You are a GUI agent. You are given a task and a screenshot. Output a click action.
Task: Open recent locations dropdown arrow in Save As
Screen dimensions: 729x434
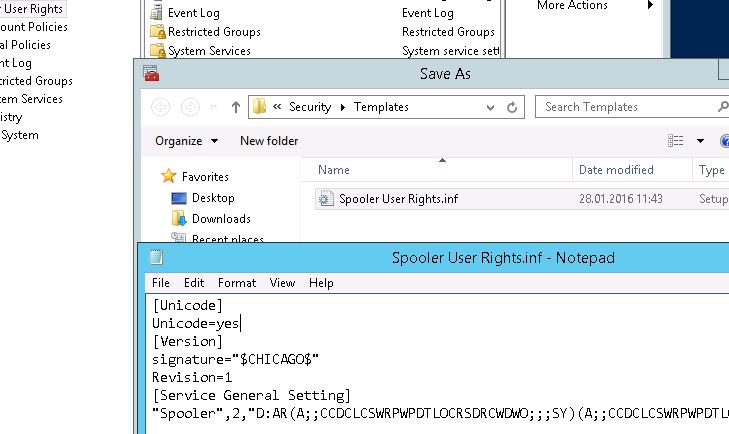coord(213,107)
